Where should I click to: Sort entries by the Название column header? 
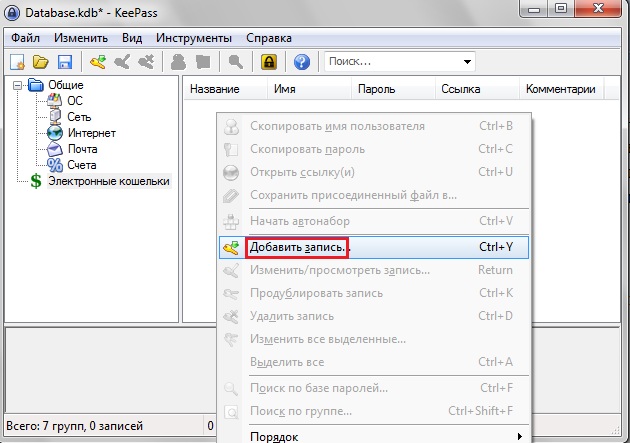(x=214, y=89)
